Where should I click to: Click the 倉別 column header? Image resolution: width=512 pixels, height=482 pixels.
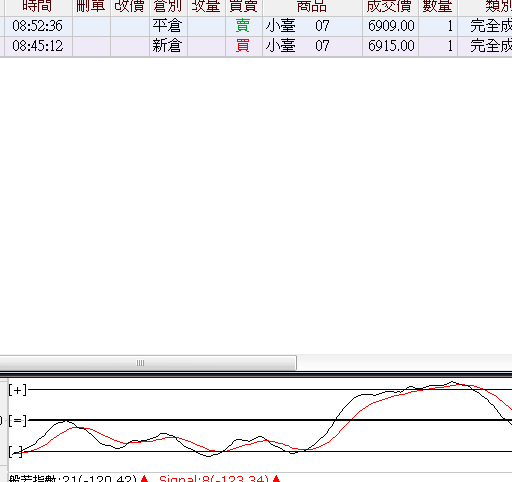pos(168,7)
